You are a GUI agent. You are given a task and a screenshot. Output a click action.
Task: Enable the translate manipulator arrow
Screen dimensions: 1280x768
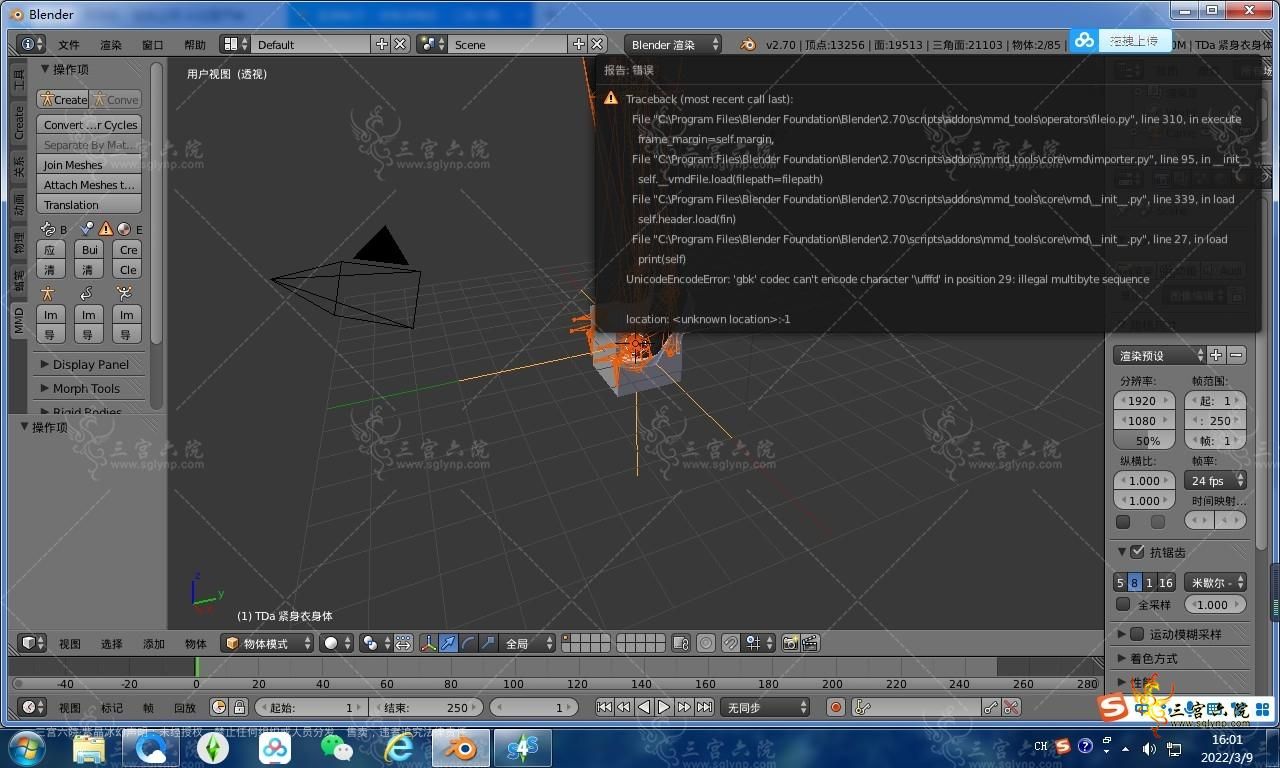[449, 643]
